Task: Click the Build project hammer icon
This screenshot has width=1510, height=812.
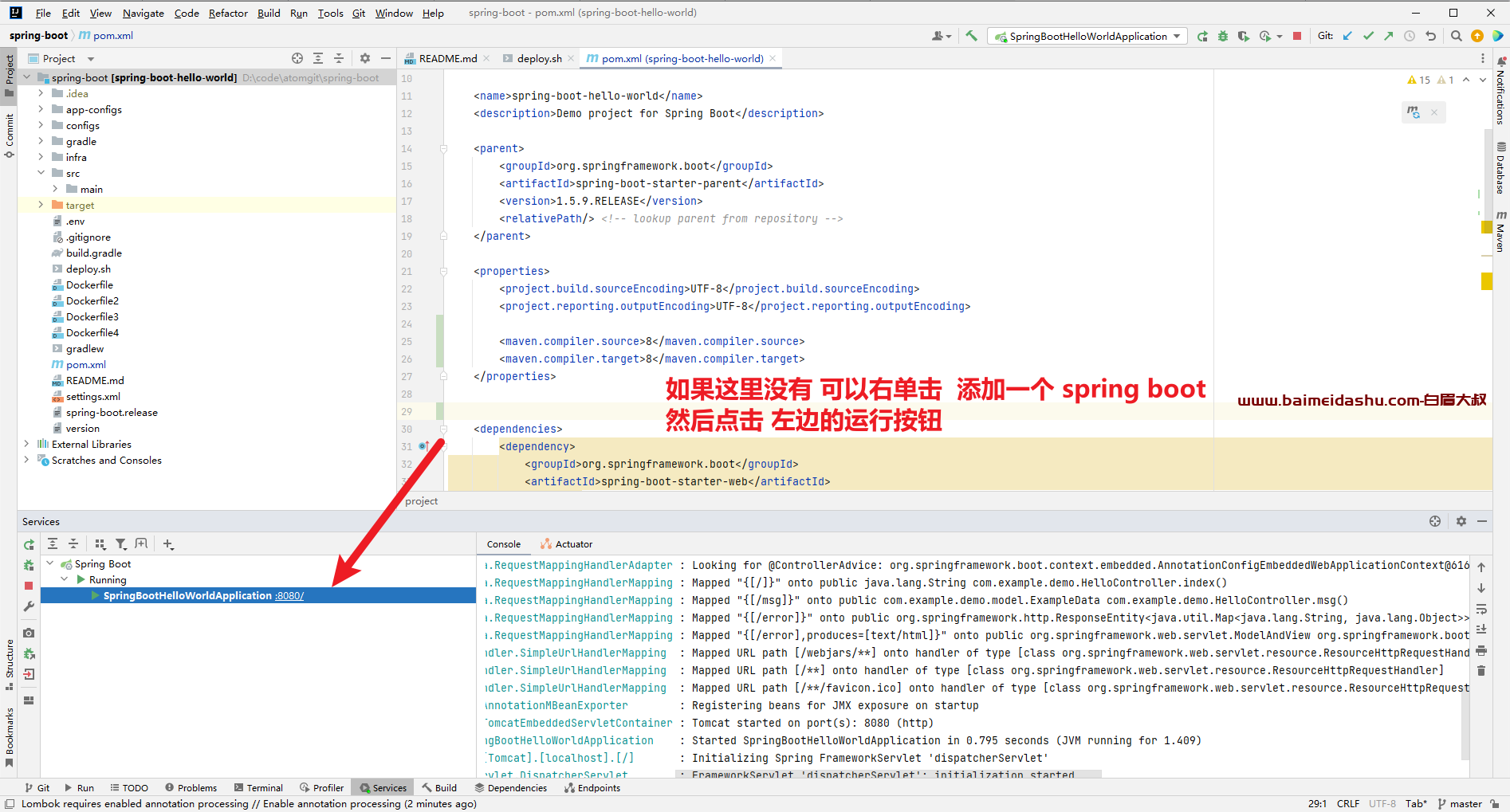Action: coord(971,36)
